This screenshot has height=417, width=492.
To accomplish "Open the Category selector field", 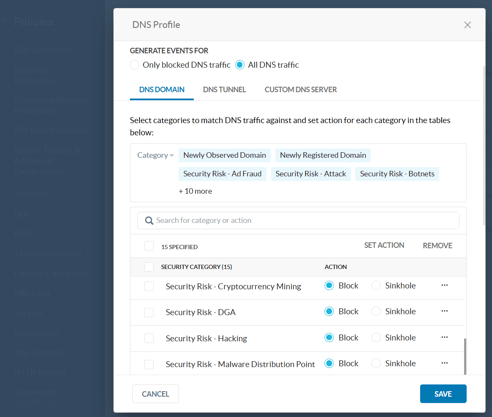I will point(298,173).
